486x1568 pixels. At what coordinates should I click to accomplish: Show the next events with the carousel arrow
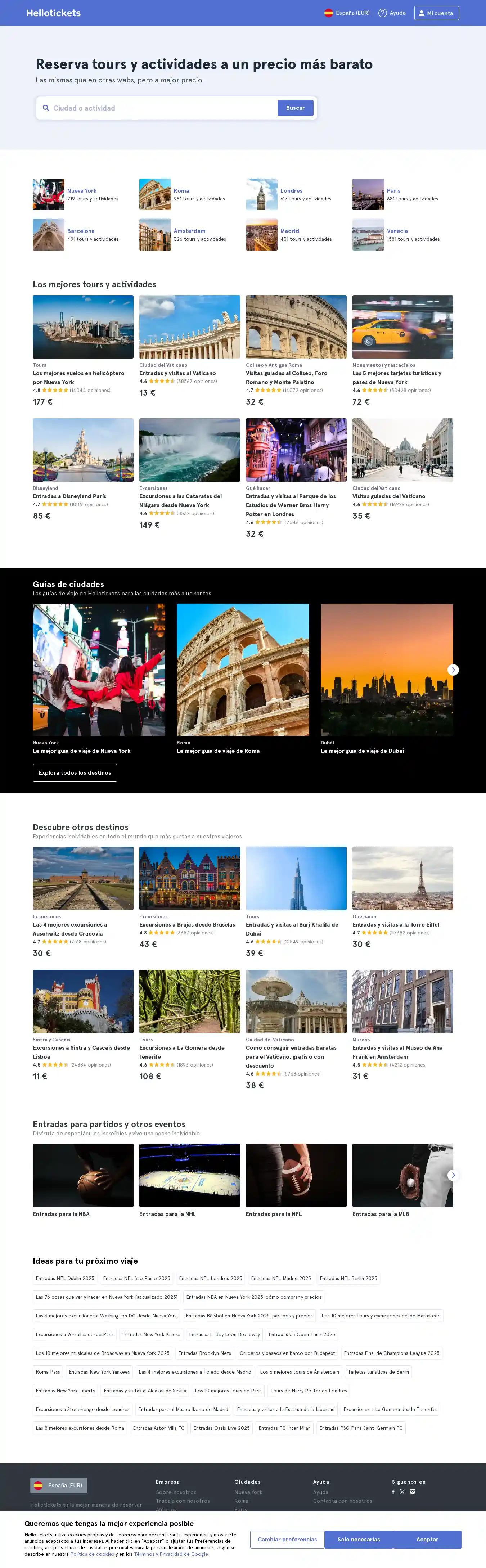453,1175
